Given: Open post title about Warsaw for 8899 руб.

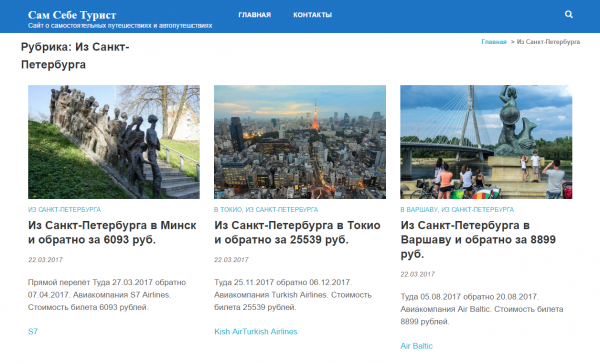Looking at the screenshot, I should (x=478, y=239).
